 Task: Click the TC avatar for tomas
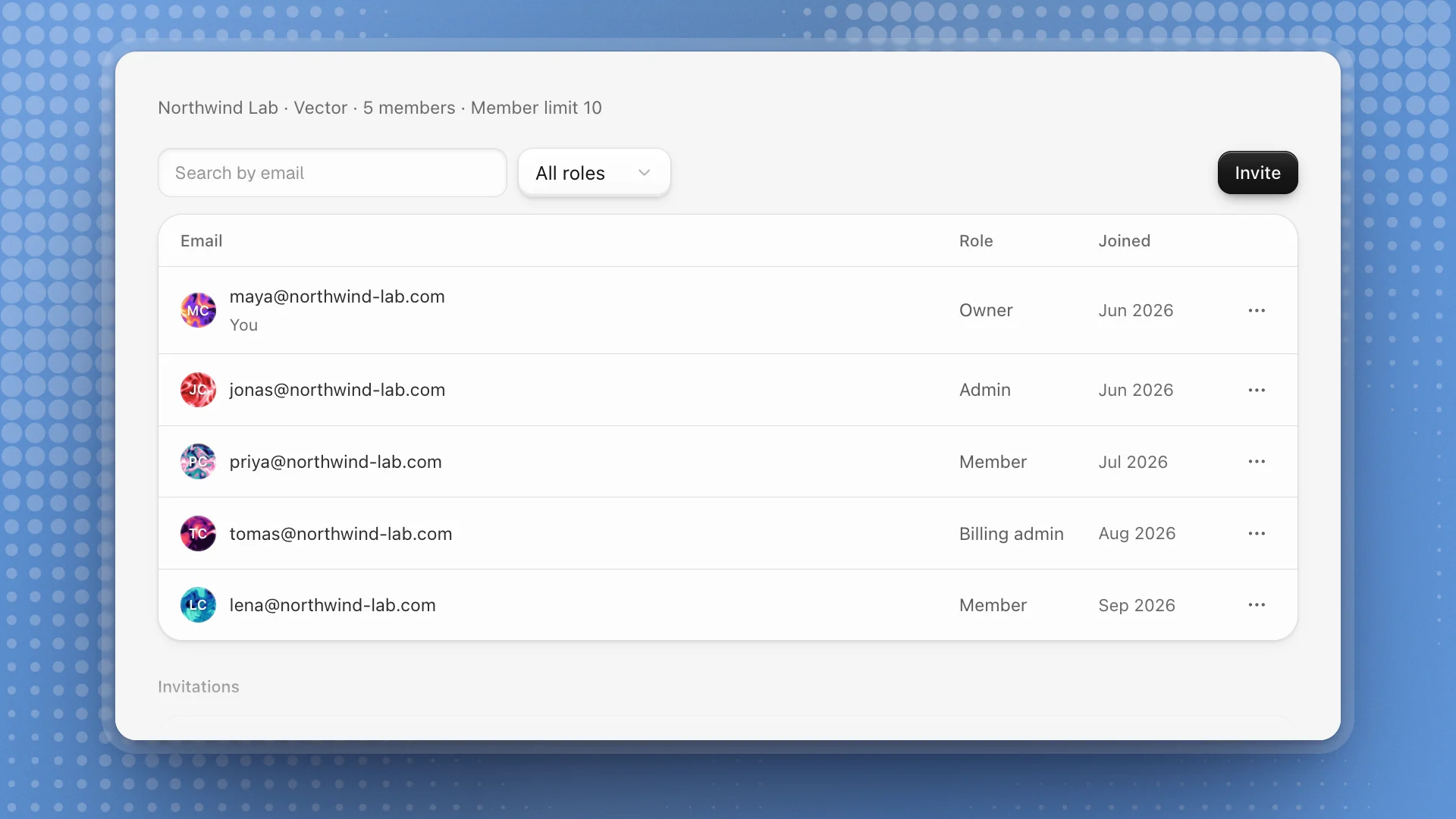[198, 534]
